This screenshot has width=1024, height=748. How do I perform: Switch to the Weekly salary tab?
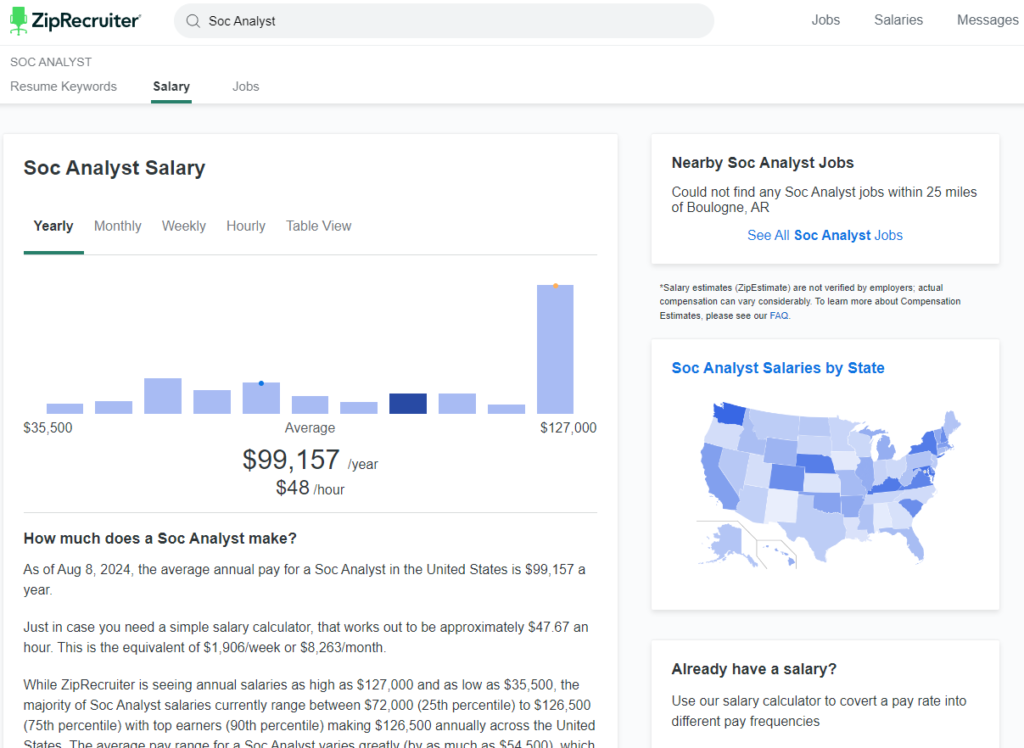184,226
